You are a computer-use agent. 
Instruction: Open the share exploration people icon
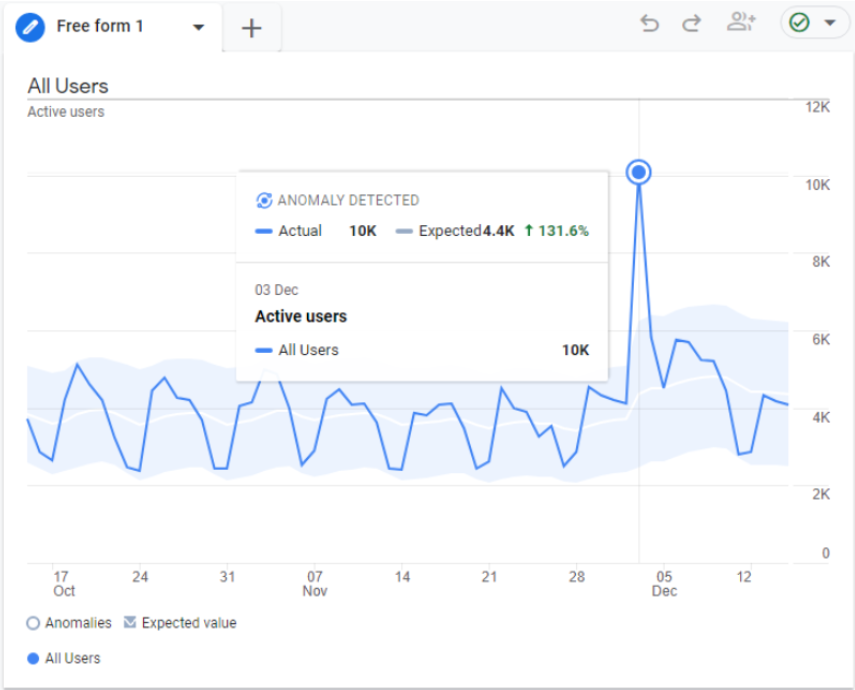click(x=741, y=23)
